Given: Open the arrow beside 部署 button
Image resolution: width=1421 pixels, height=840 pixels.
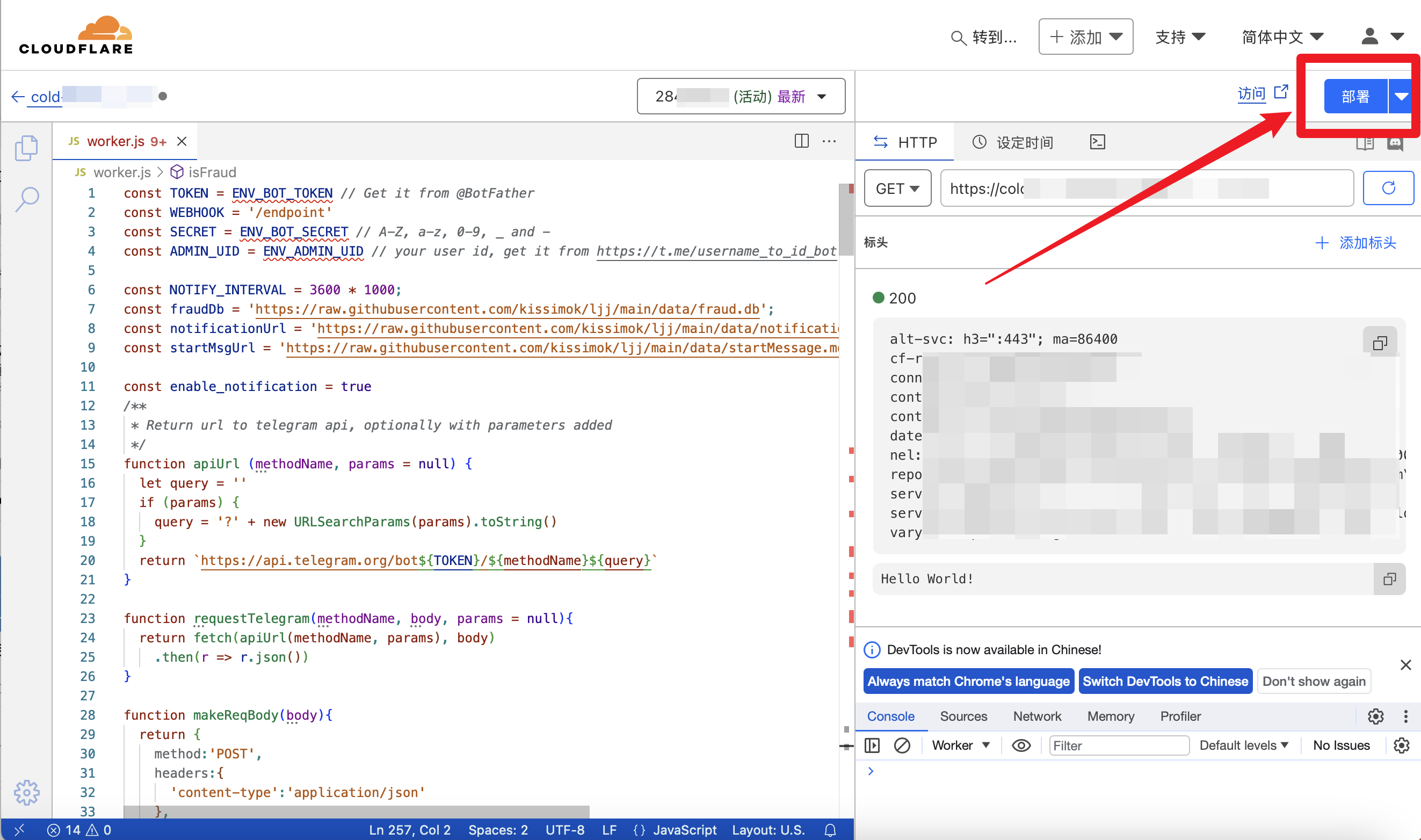Looking at the screenshot, I should coord(1401,96).
